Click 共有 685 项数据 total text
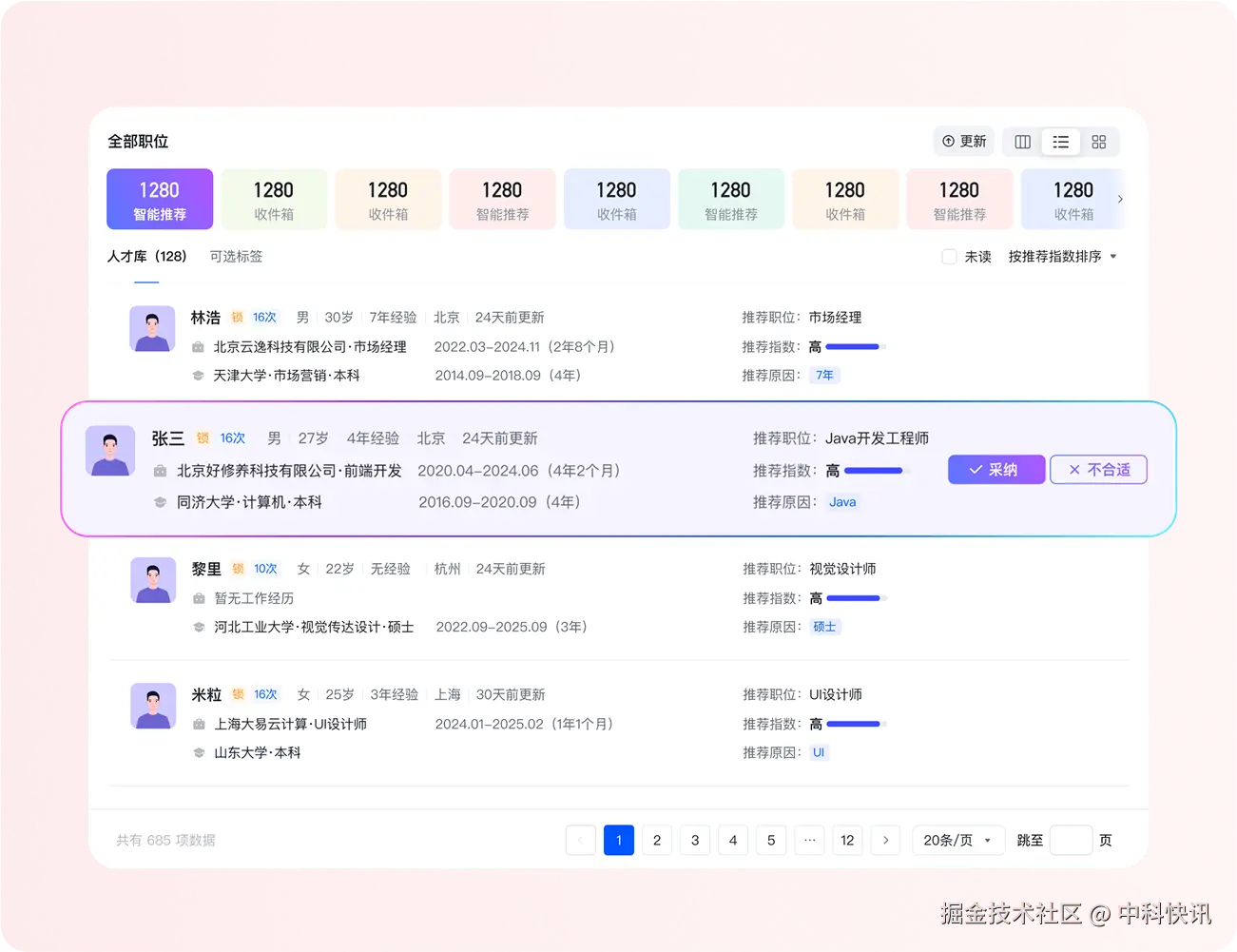The image size is (1237, 952). (165, 841)
